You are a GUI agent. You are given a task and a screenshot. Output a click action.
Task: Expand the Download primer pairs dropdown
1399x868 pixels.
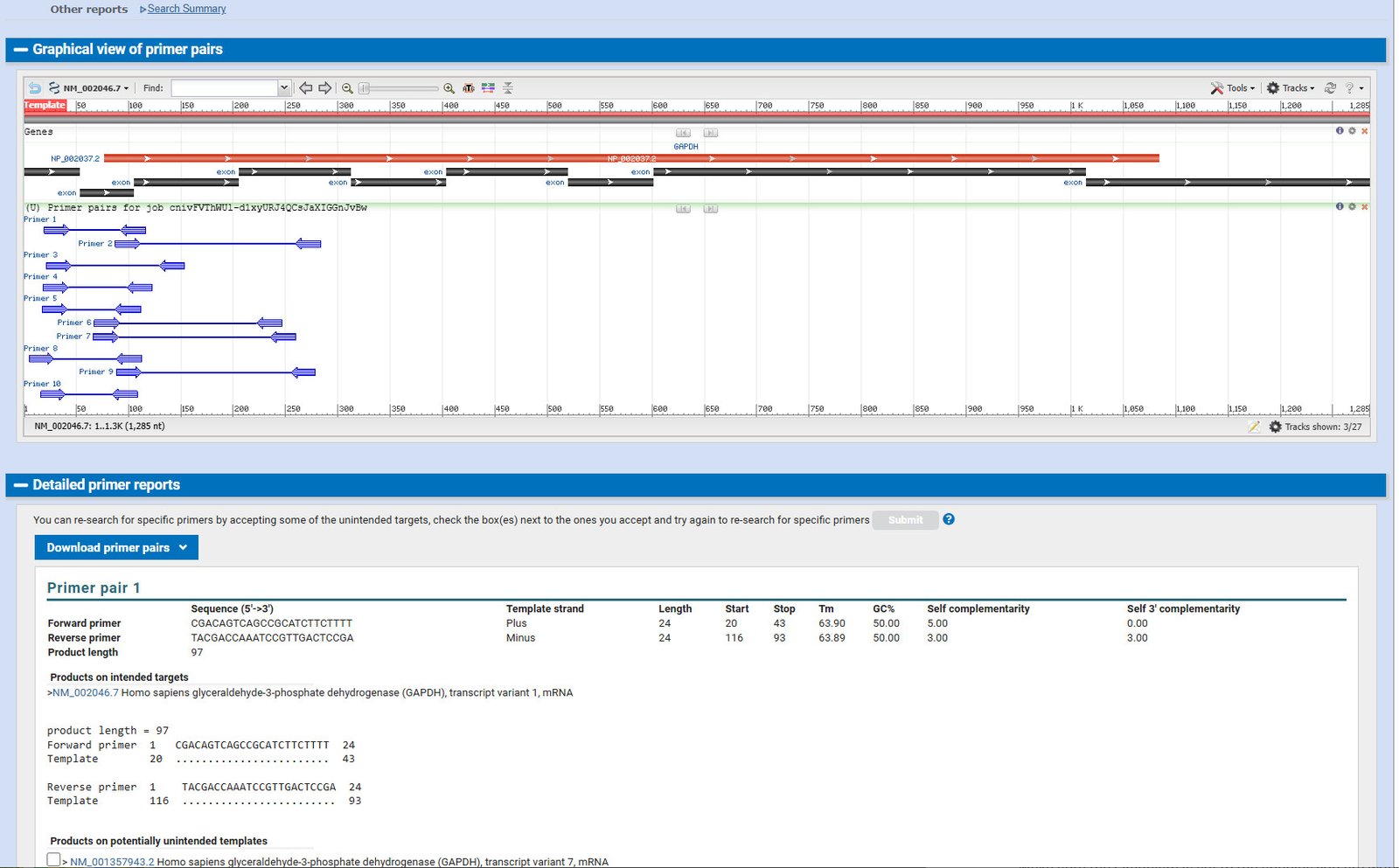[x=116, y=547]
